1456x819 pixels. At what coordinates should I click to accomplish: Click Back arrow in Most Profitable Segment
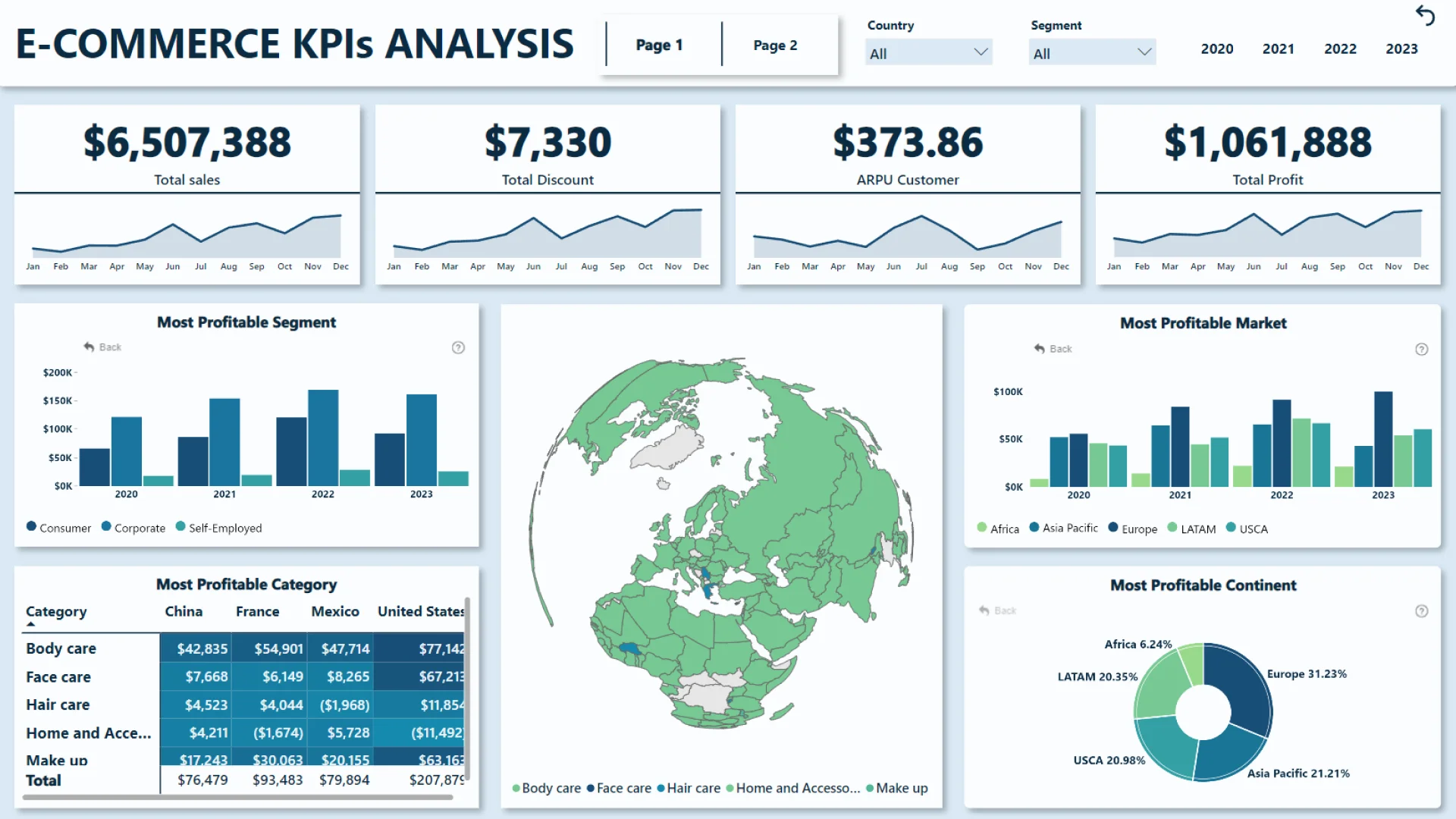[102, 347]
